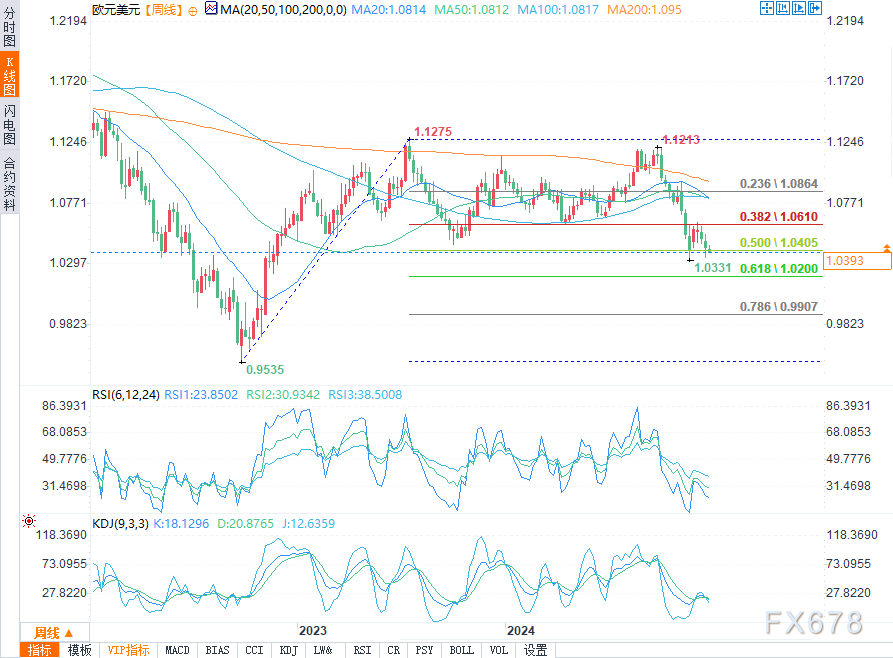Switch indicator to RSI

coord(362,650)
